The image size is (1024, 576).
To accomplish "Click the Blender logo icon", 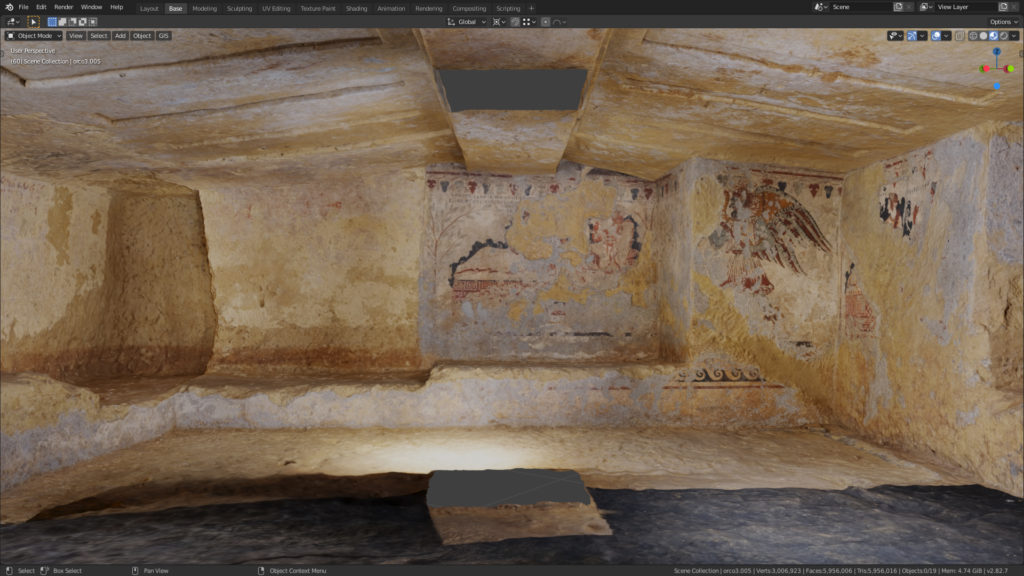I will click(x=8, y=7).
